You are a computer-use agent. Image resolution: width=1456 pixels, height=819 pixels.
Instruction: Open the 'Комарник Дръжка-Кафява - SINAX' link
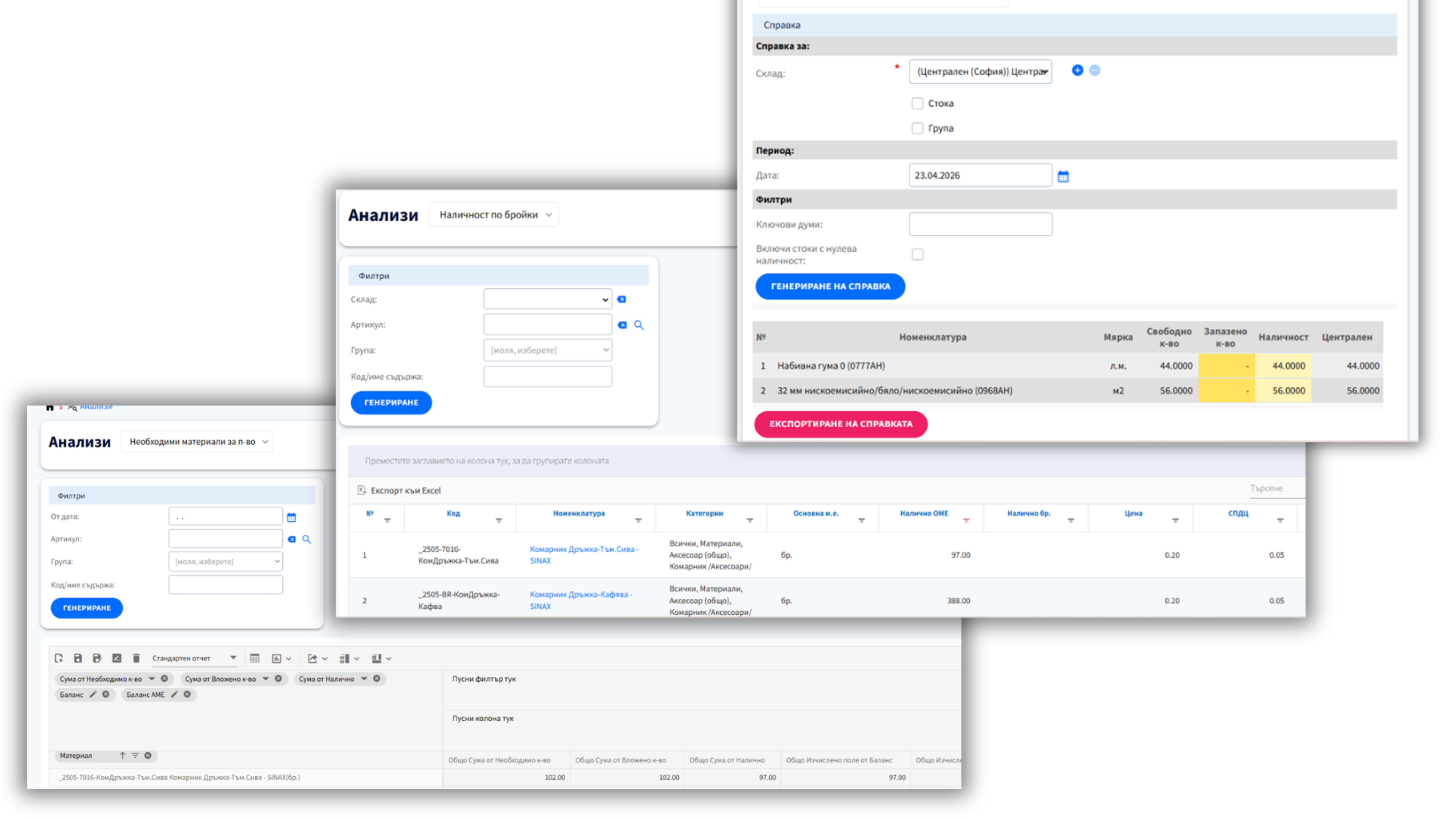pos(580,600)
